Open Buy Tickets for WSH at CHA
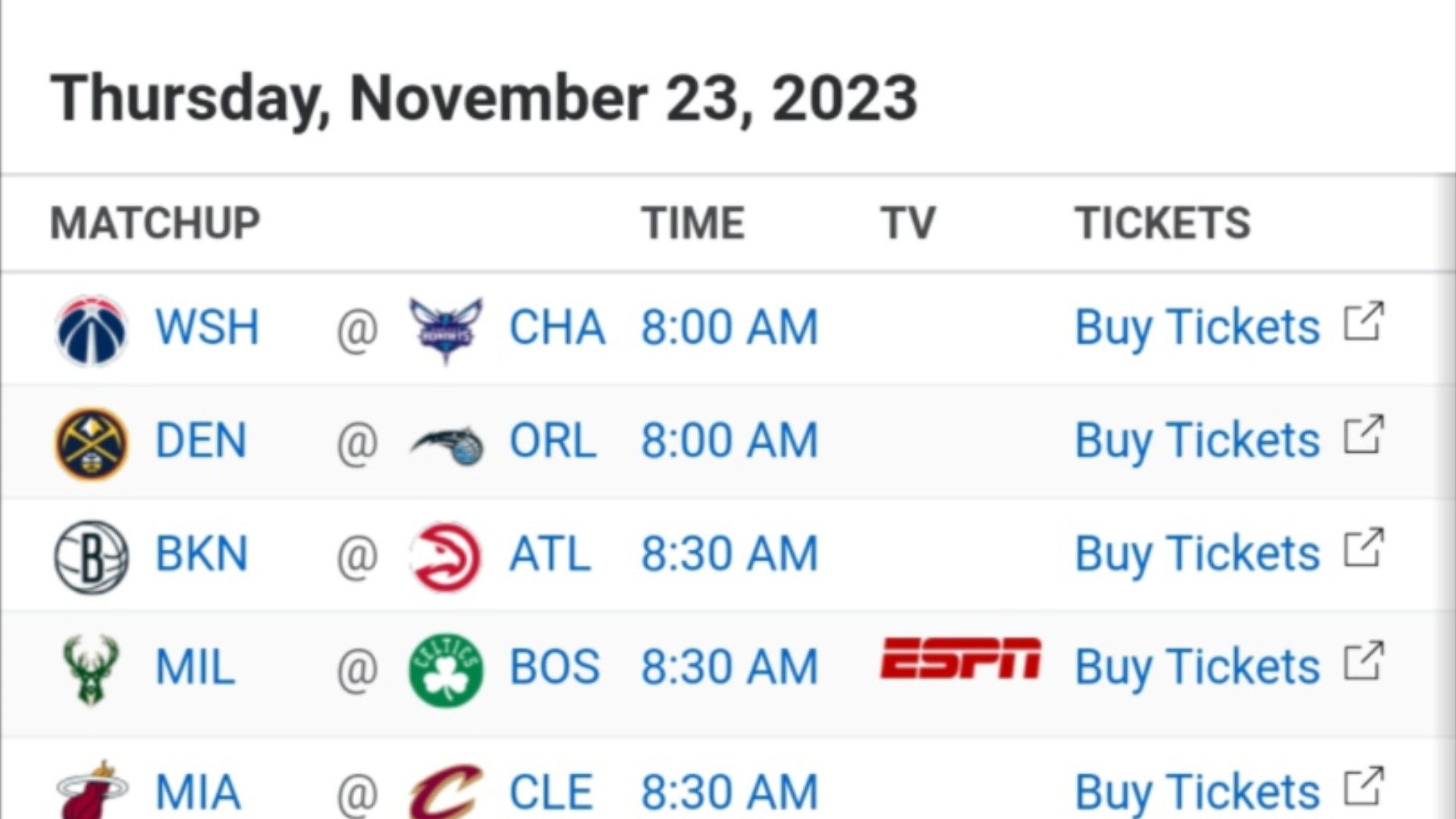The height and width of the screenshot is (819, 1456). click(1197, 328)
